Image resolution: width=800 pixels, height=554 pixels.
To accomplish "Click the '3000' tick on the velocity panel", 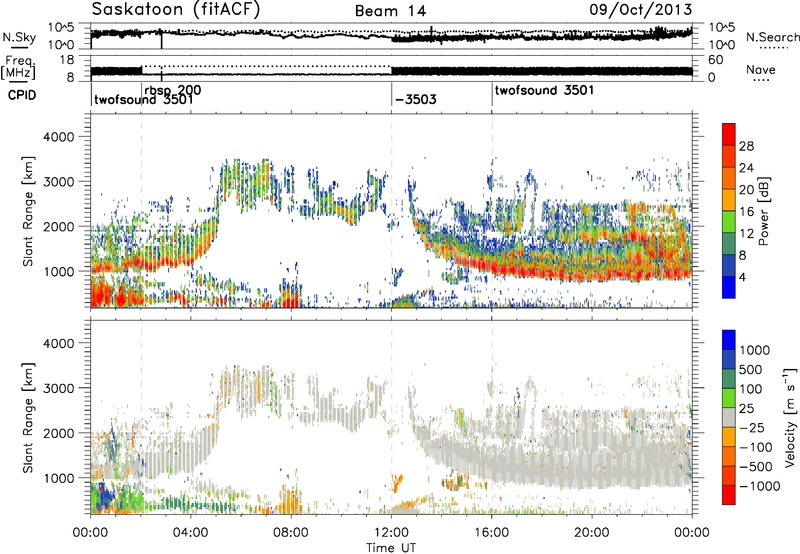I will (x=59, y=388).
